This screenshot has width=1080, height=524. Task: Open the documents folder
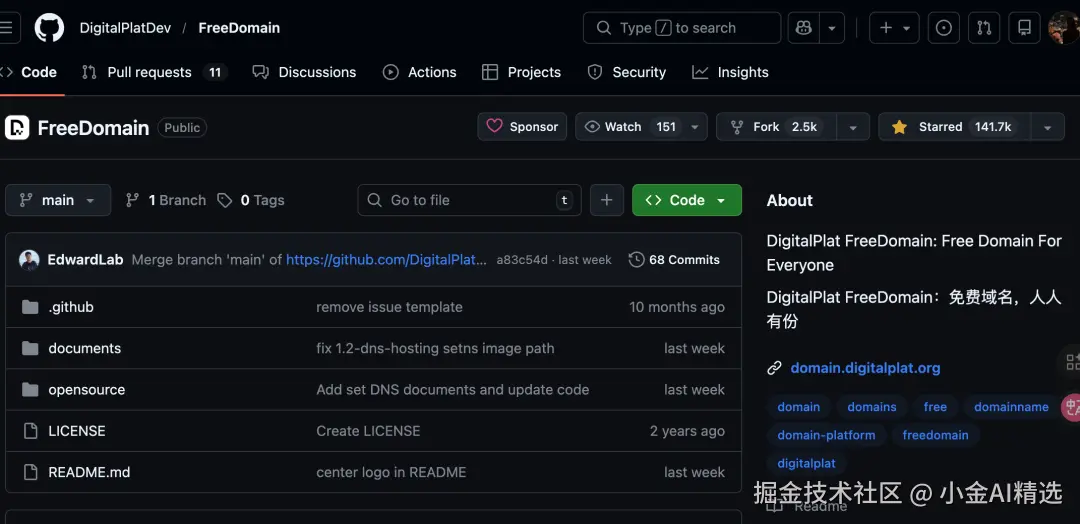click(85, 348)
